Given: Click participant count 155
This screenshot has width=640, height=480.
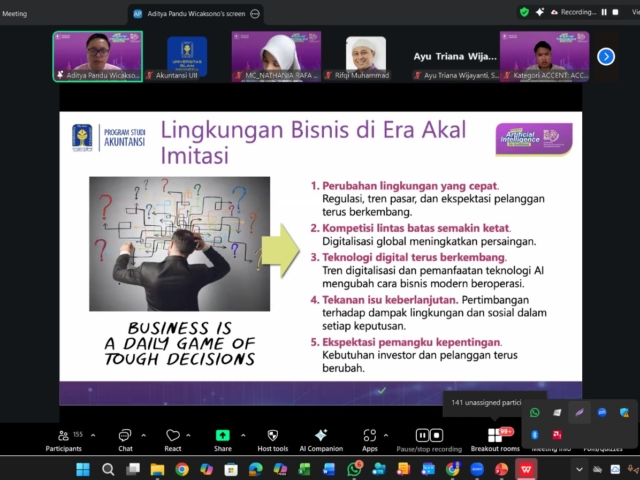Looking at the screenshot, I should (78, 434).
